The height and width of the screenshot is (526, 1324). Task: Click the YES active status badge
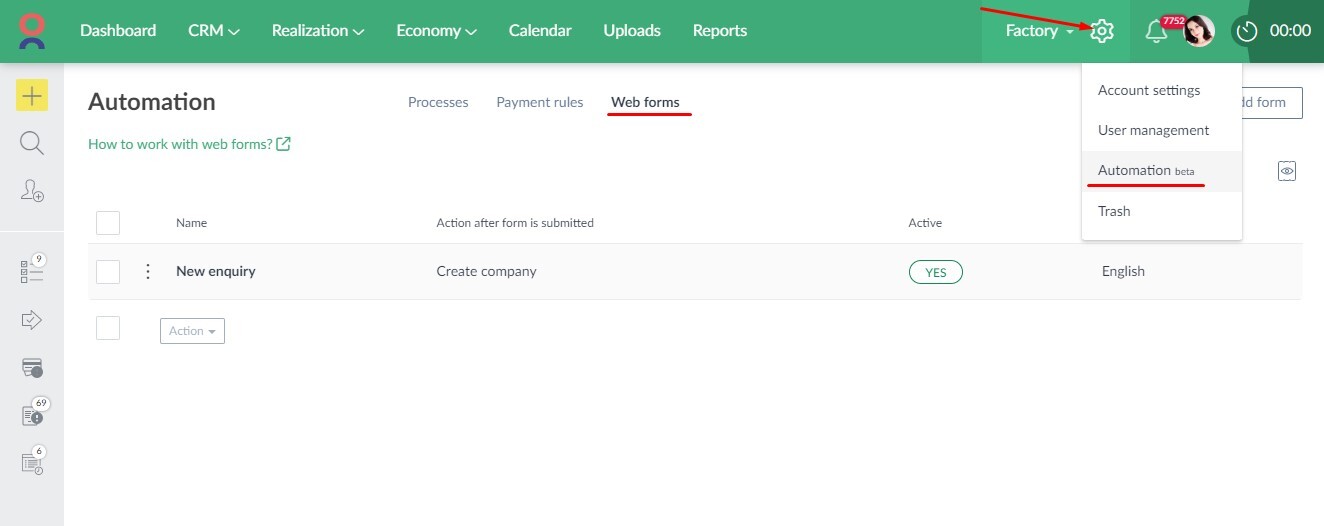pos(935,272)
